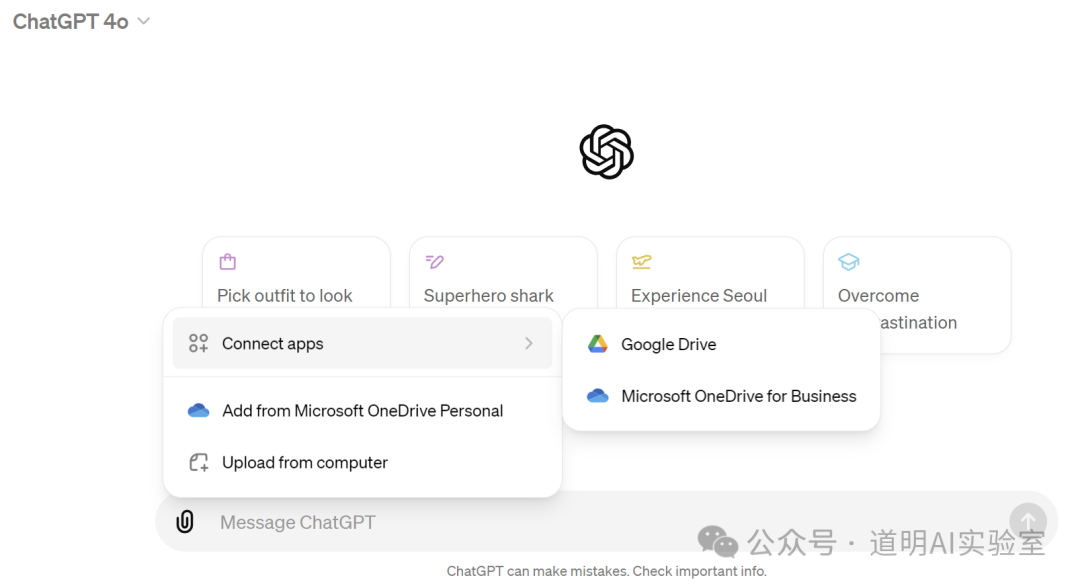This screenshot has width=1080, height=586.
Task: Click the graduation cap icon on card
Action: click(x=849, y=262)
